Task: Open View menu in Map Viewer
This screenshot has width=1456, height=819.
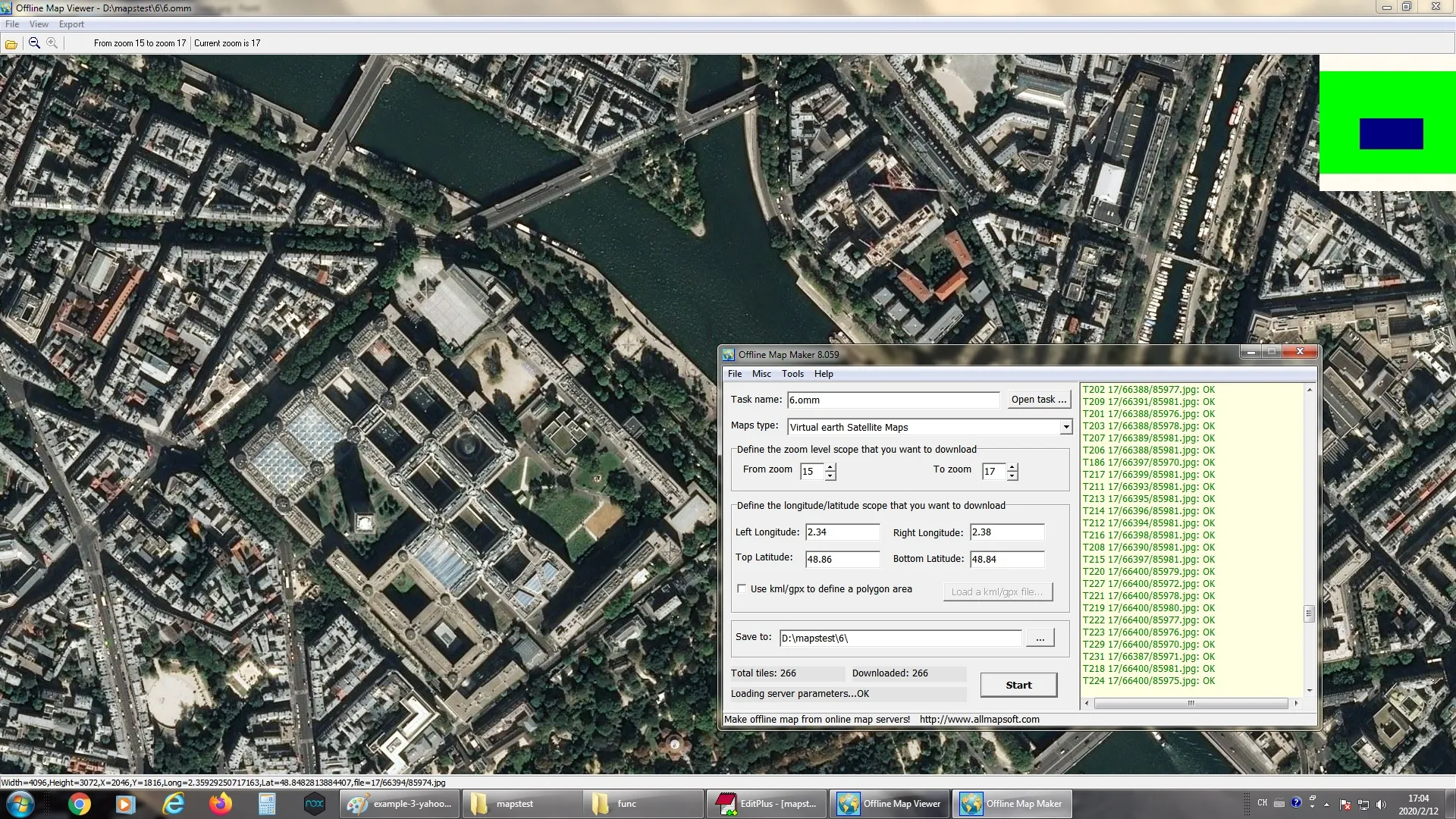Action: pyautogui.click(x=39, y=24)
